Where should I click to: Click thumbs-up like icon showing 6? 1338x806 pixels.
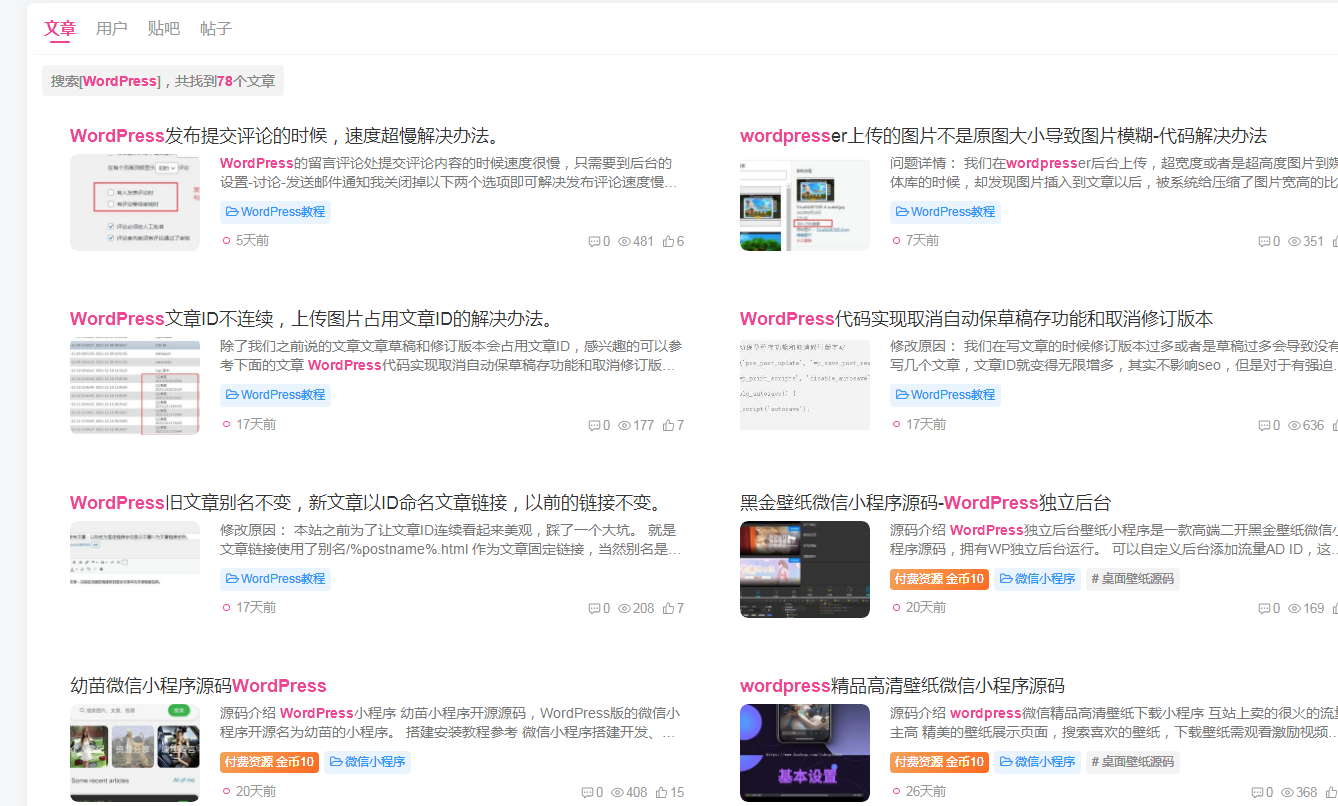click(668, 241)
